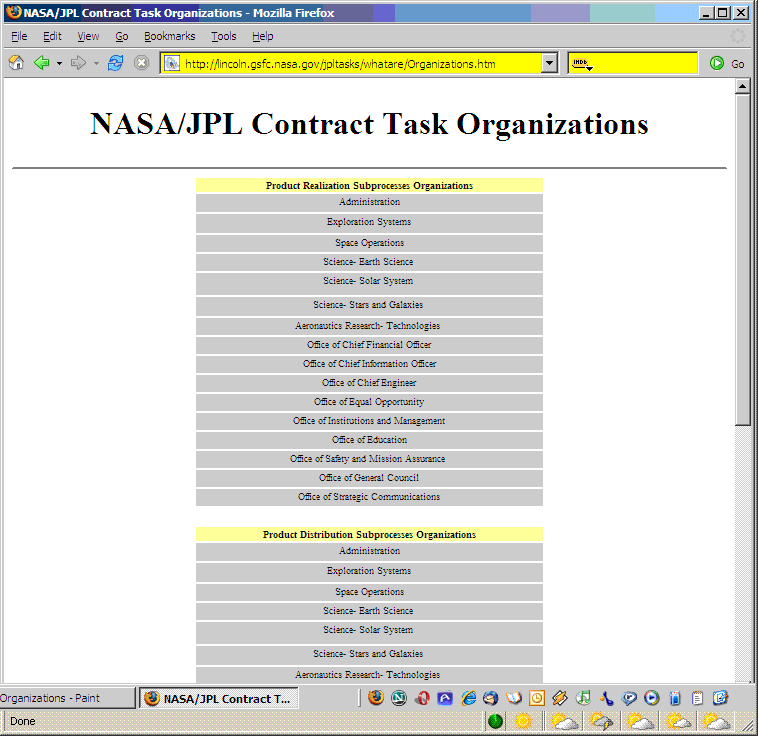Open the View menu
Image resolution: width=758 pixels, height=736 pixels.
(88, 36)
